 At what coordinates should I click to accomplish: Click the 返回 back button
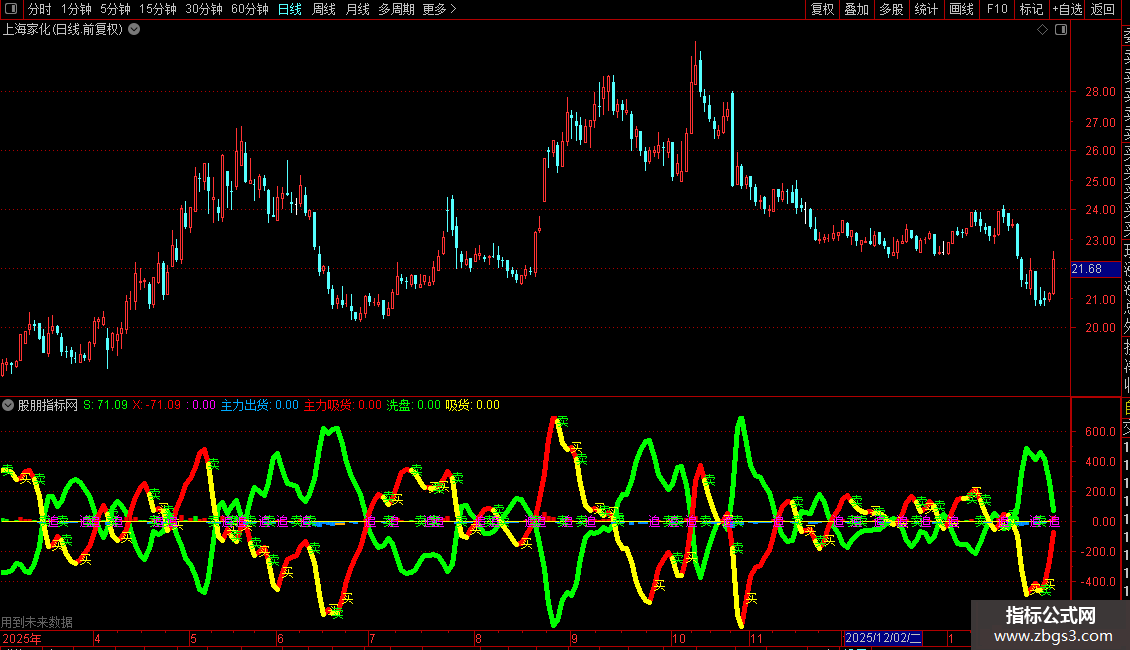(x=1103, y=9)
